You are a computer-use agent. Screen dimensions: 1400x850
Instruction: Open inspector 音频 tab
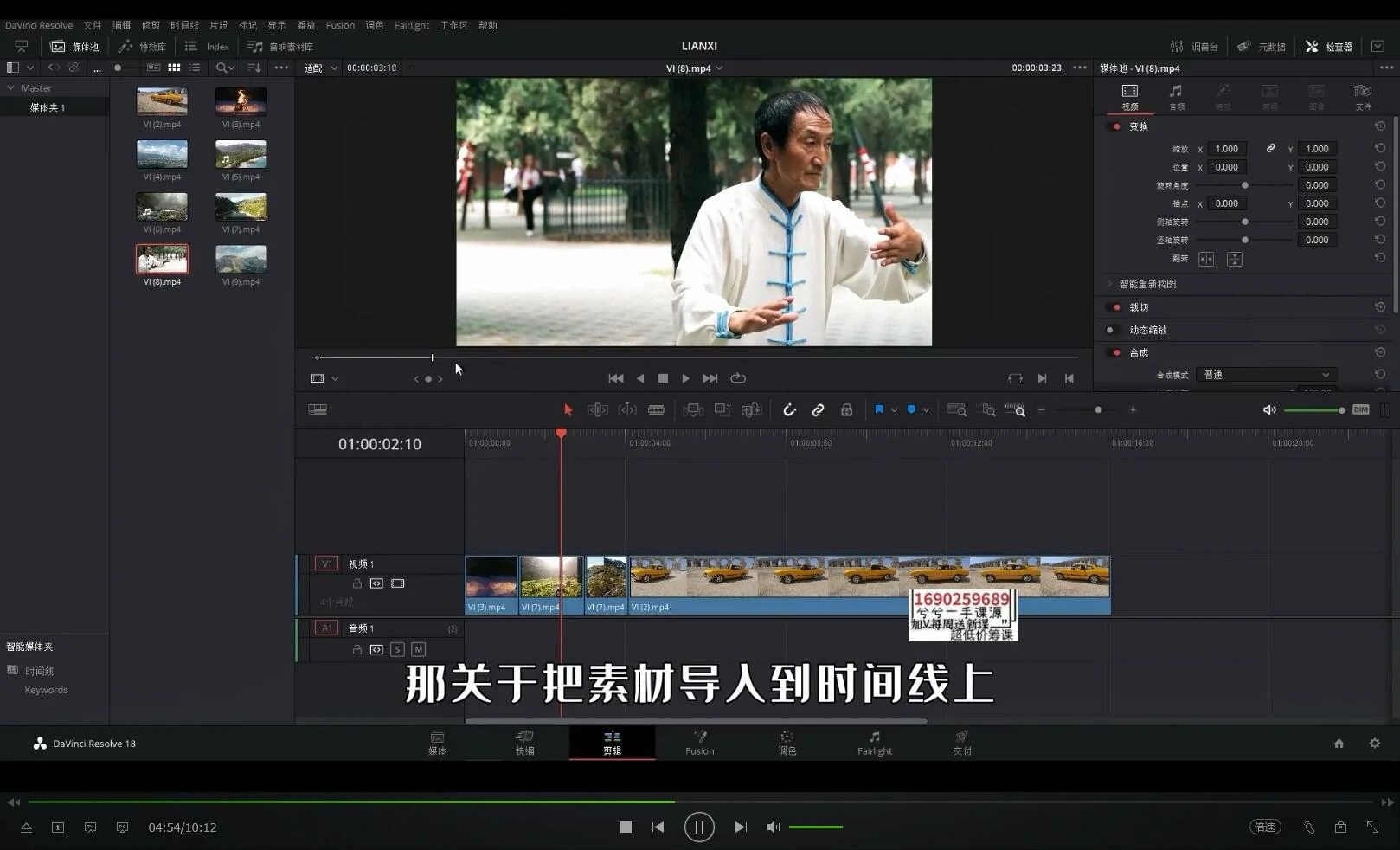pos(1176,96)
